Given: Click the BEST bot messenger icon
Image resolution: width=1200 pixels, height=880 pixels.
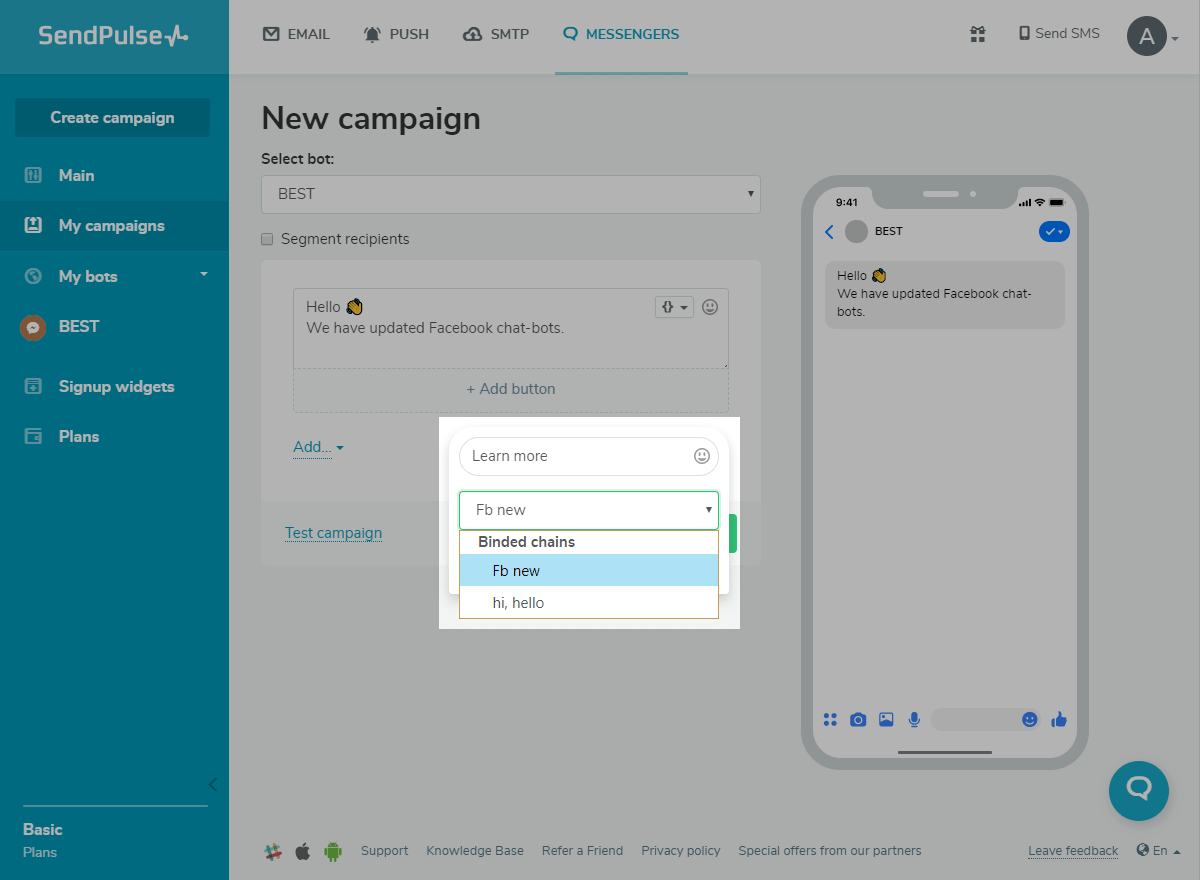Looking at the screenshot, I should [33, 327].
